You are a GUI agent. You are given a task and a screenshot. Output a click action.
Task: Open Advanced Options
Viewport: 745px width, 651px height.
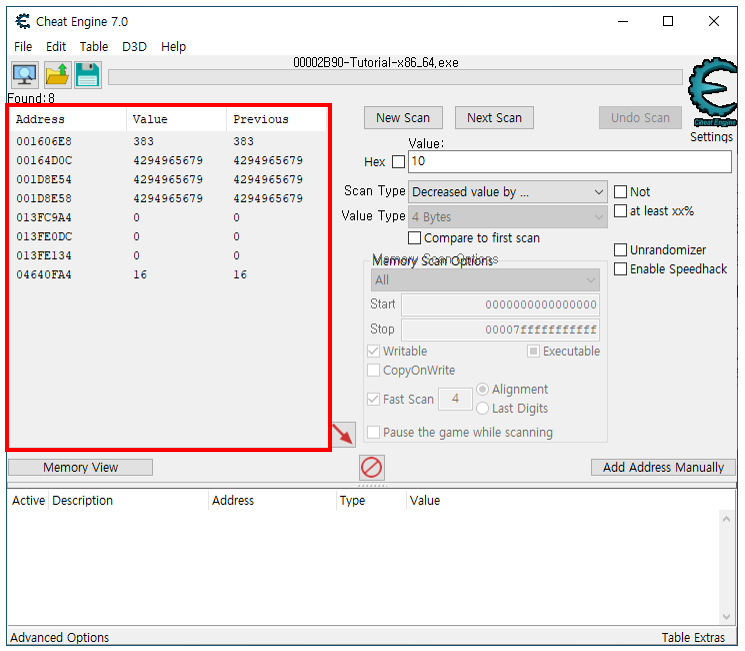[x=59, y=637]
